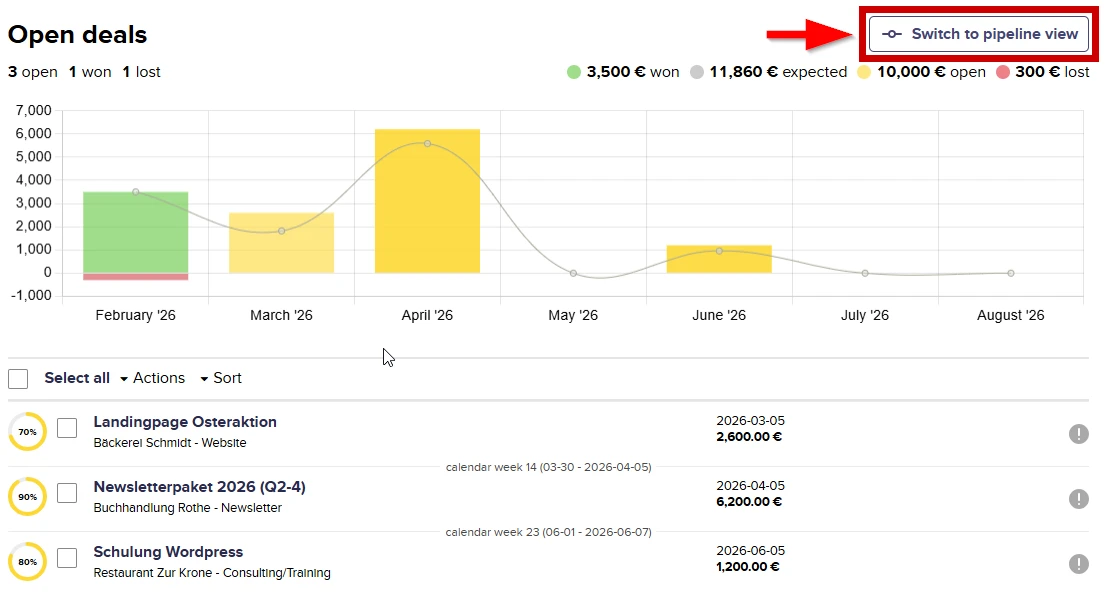The image size is (1107, 595).
Task: Open the Landingpage Osteraktion deal link
Action: (x=185, y=422)
